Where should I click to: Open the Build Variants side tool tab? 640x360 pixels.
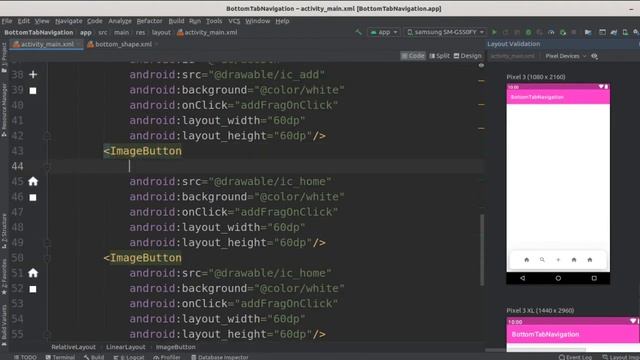pos(4,325)
